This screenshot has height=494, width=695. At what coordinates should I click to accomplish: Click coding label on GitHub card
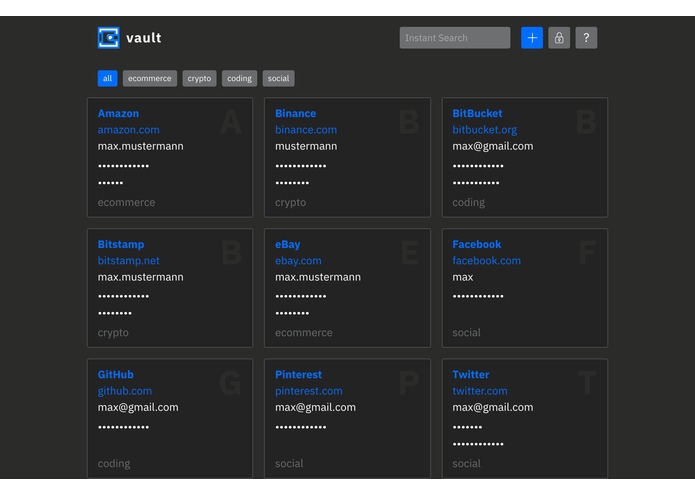[x=114, y=464]
